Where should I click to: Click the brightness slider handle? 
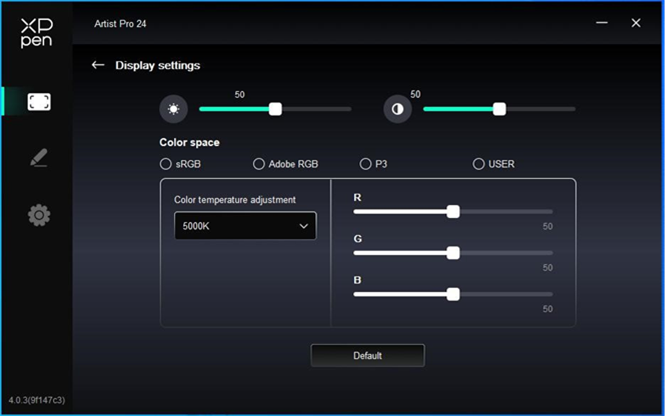pos(276,109)
